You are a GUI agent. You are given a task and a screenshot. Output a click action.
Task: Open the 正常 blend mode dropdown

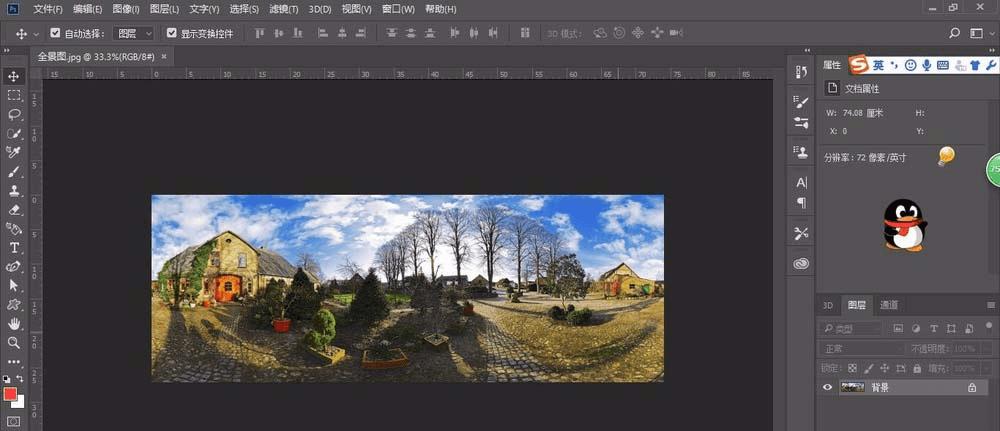(x=860, y=349)
